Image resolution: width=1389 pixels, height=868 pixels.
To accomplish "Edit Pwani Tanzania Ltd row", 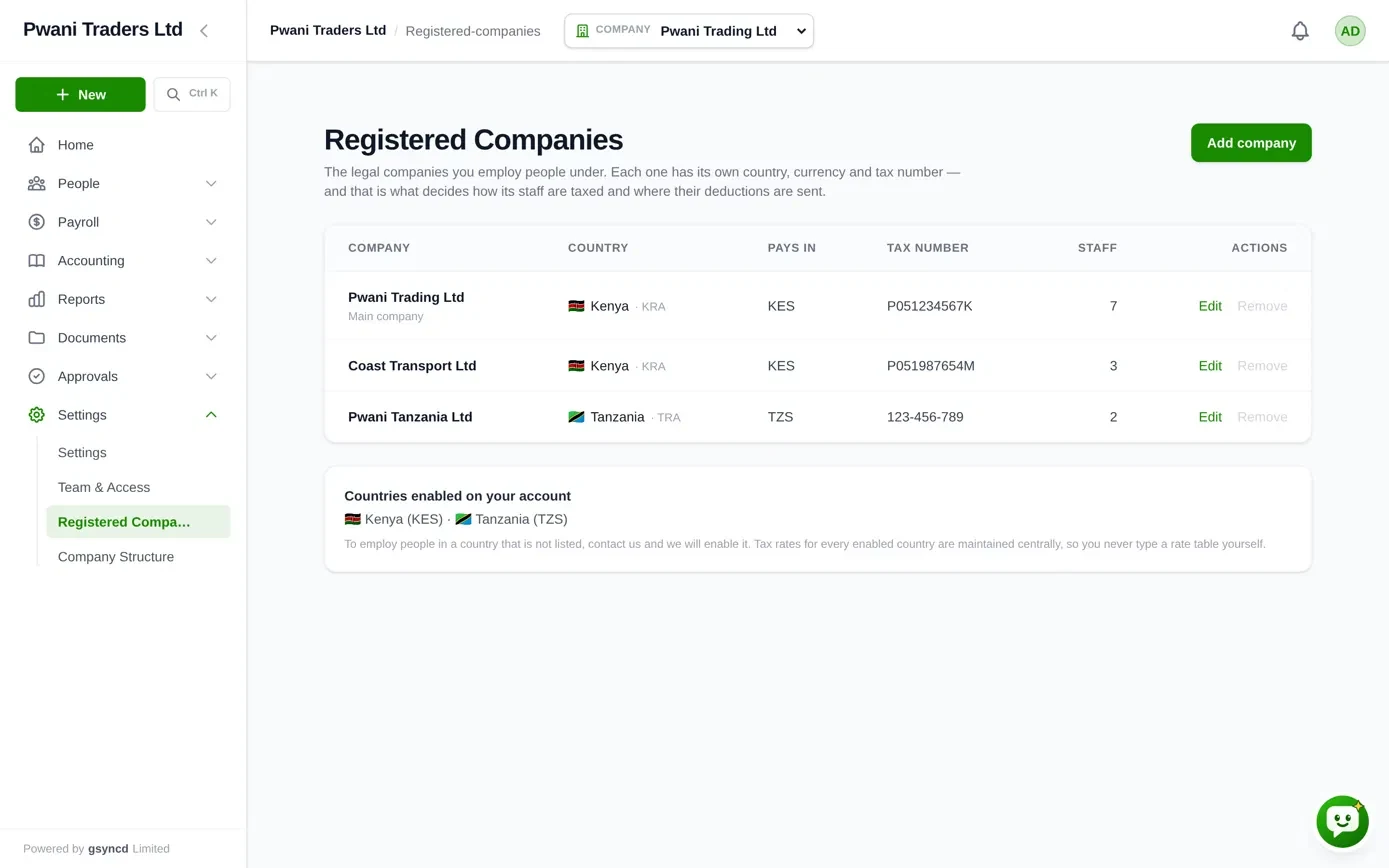I will tap(1210, 417).
